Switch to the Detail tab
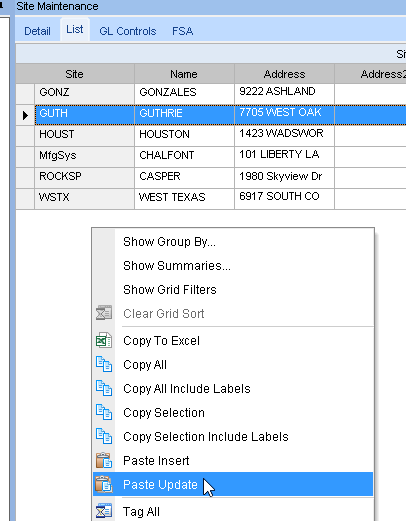The image size is (406, 521). click(37, 31)
